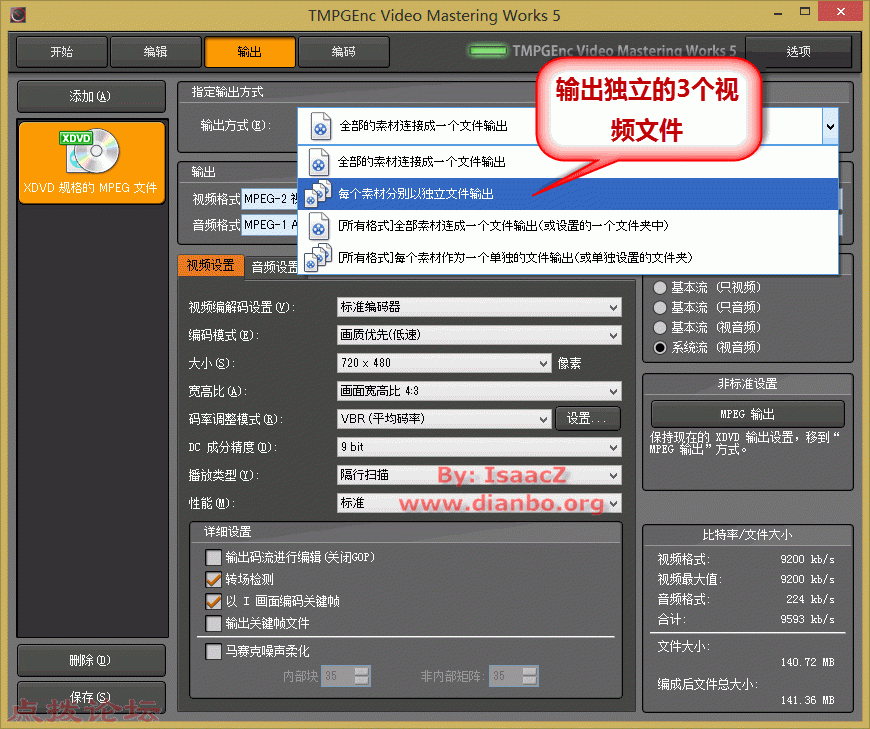Image resolution: width=870 pixels, height=729 pixels.
Task: Click the film icon of selected output method
Action: [320, 125]
